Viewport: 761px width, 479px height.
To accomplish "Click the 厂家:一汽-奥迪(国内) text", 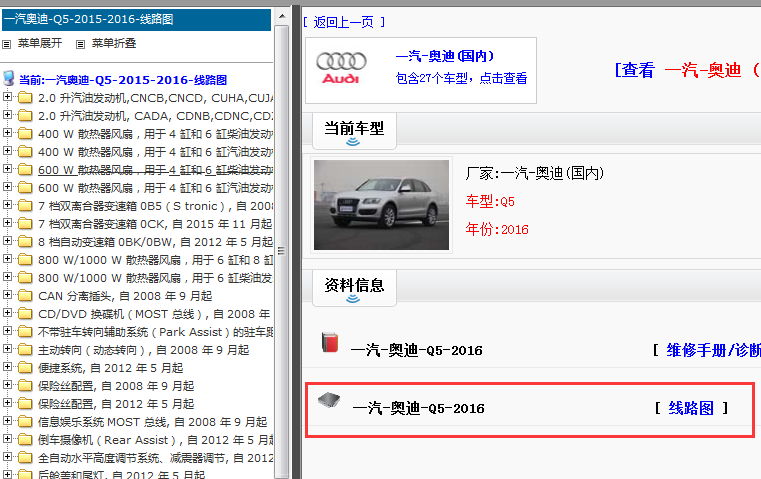I will point(535,173).
